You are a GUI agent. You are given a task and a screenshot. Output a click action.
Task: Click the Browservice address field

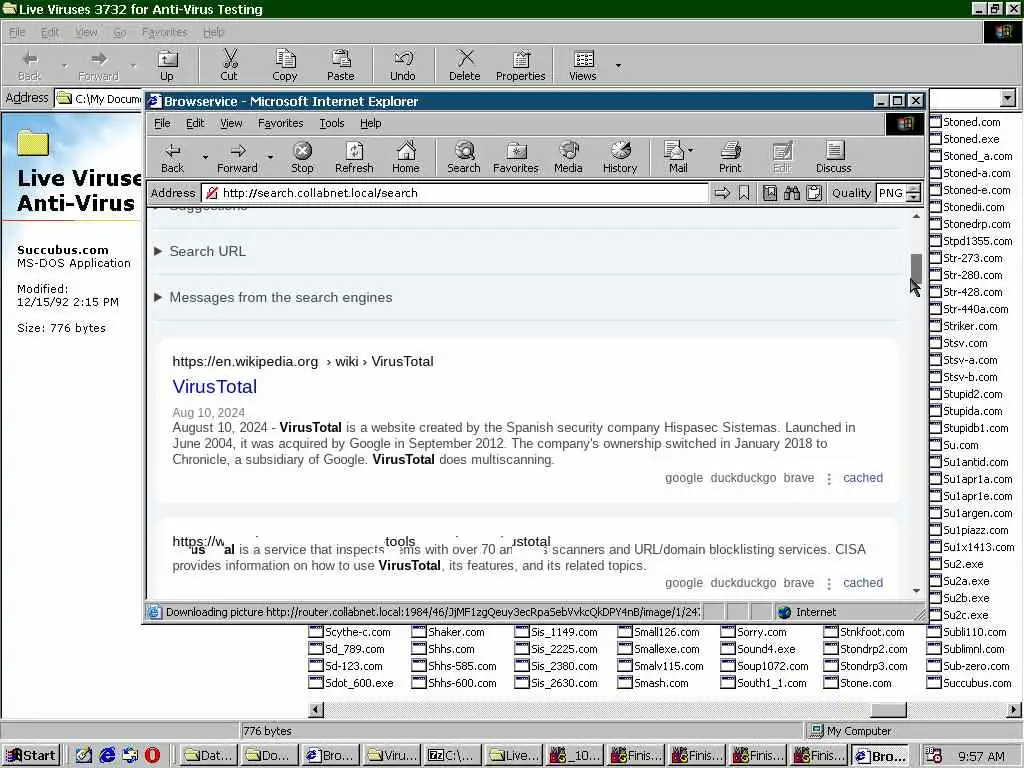point(455,193)
